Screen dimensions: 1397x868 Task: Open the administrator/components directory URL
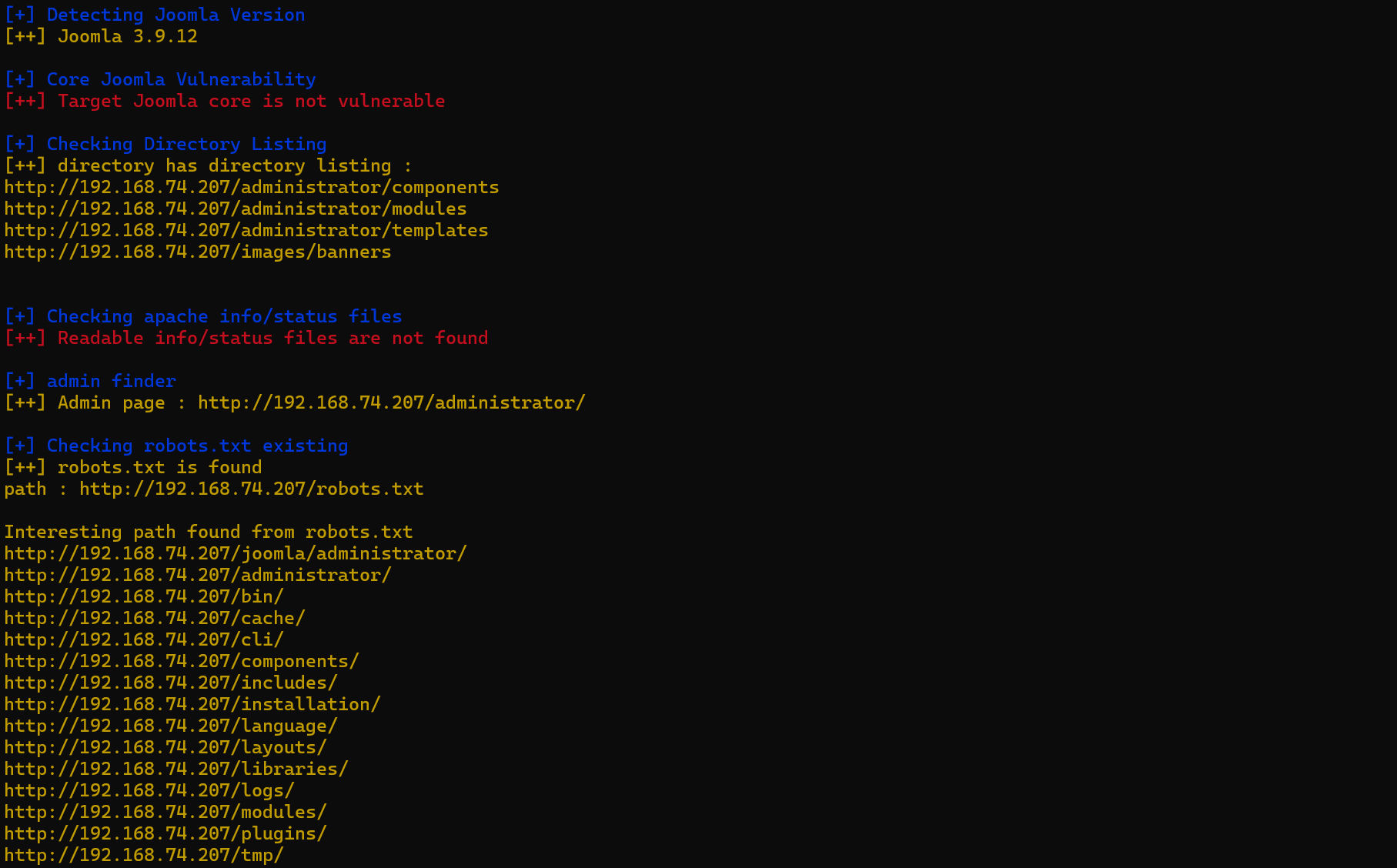(252, 187)
